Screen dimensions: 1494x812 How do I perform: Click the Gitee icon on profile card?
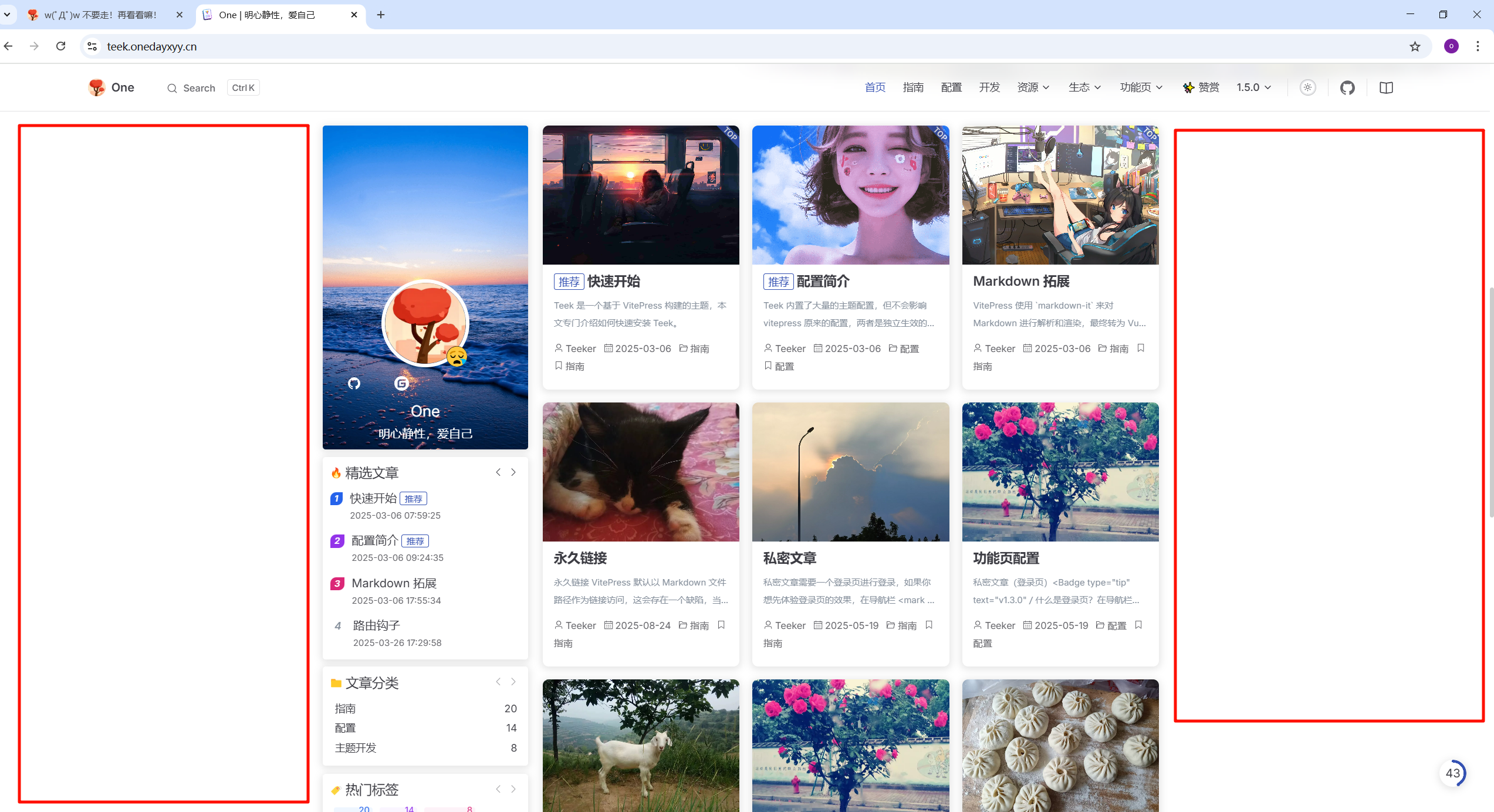(401, 383)
